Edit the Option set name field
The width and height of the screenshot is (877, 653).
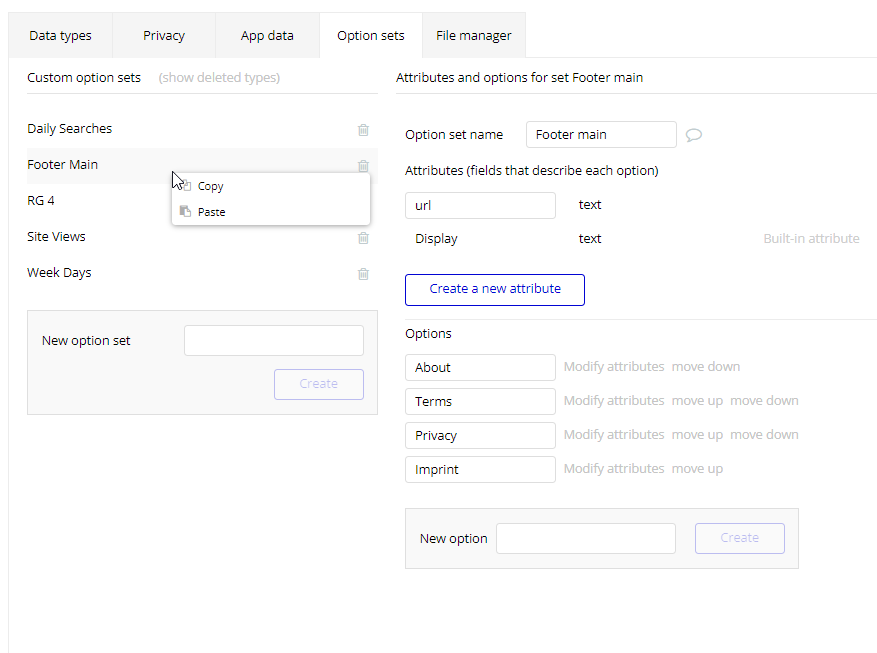click(x=600, y=135)
